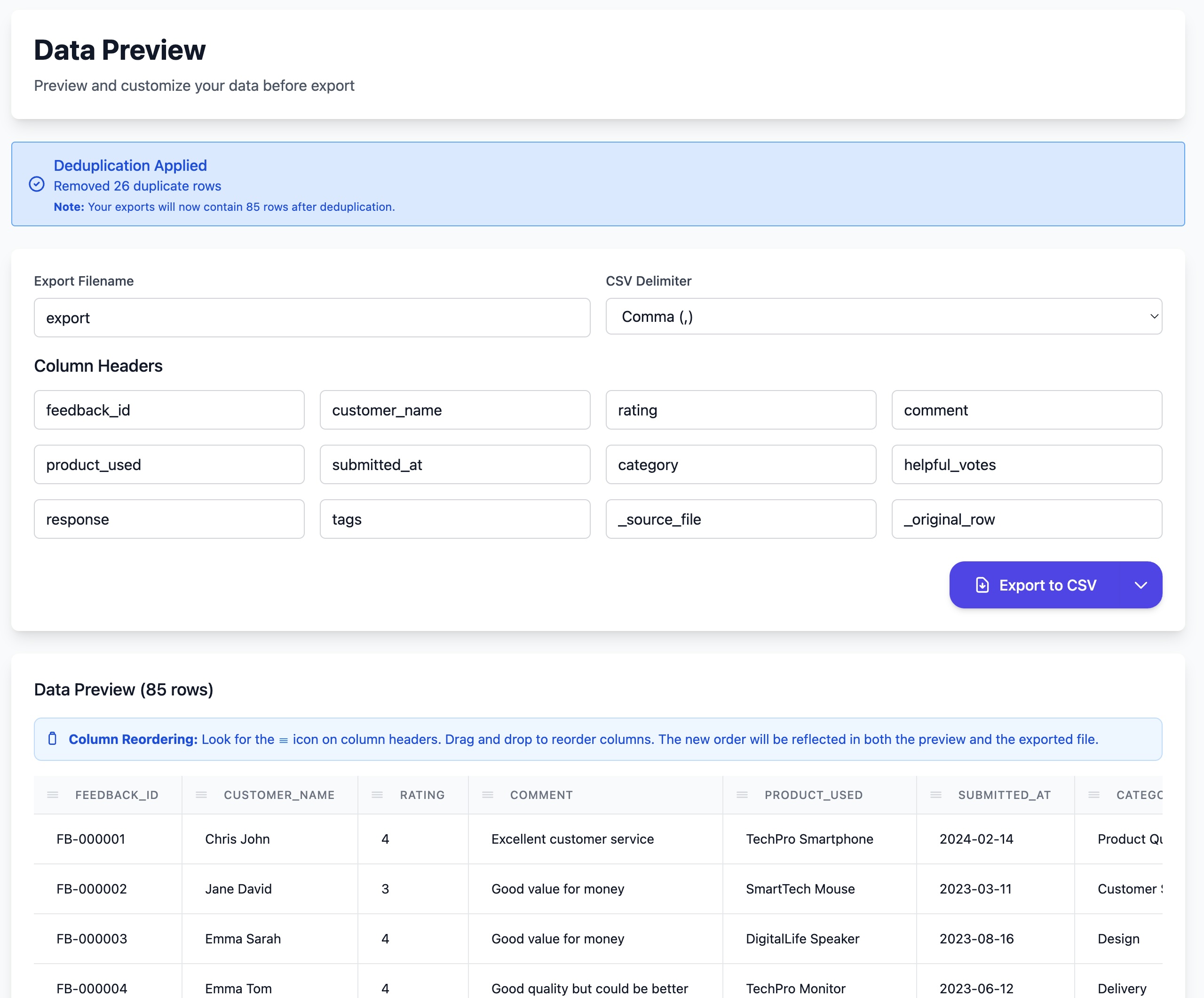Screen dimensions: 1204x998
Task: Click the FB-000001 table cell
Action: pyautogui.click(x=91, y=839)
